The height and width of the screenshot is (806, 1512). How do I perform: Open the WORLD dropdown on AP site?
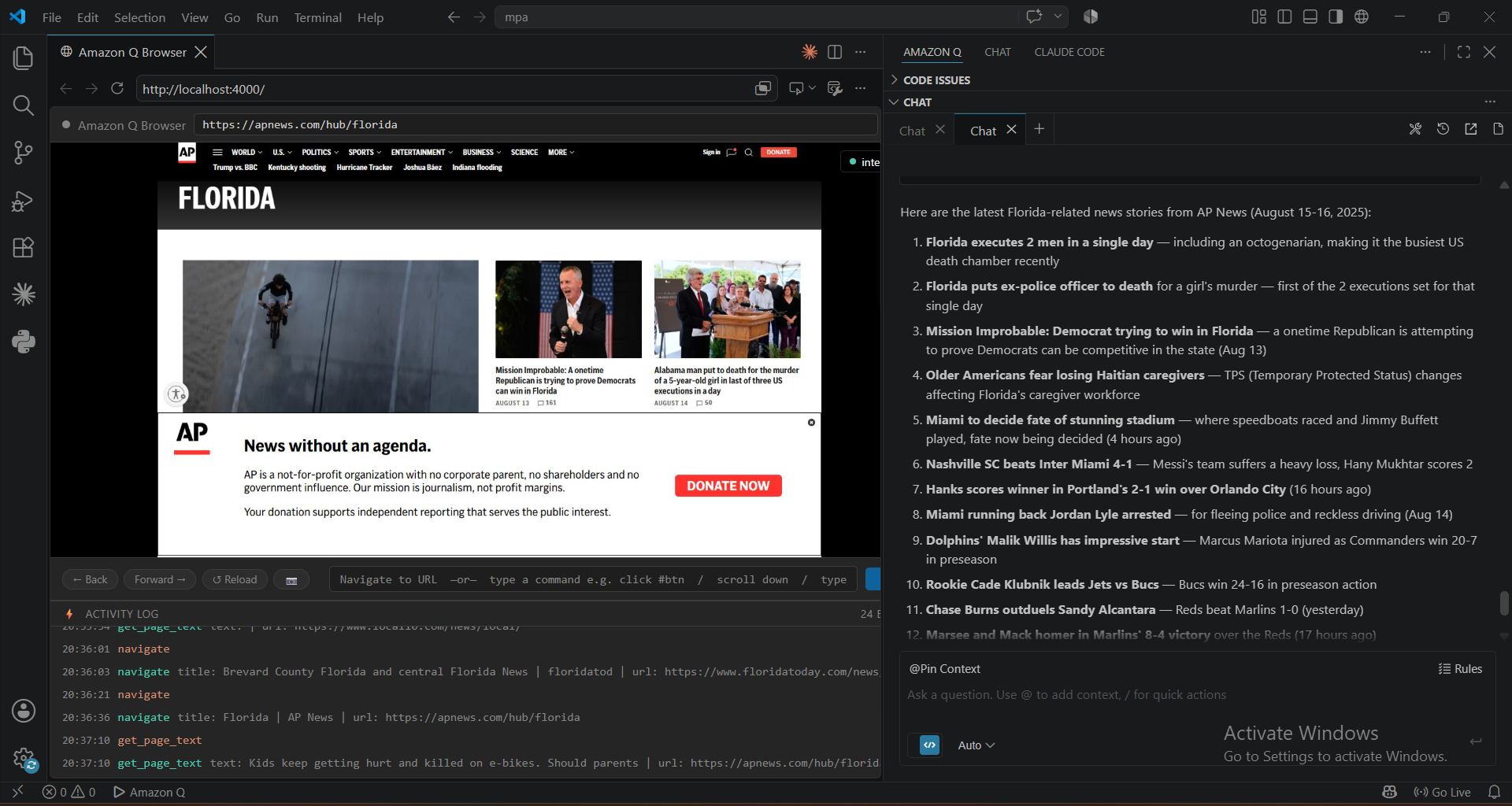tap(246, 153)
